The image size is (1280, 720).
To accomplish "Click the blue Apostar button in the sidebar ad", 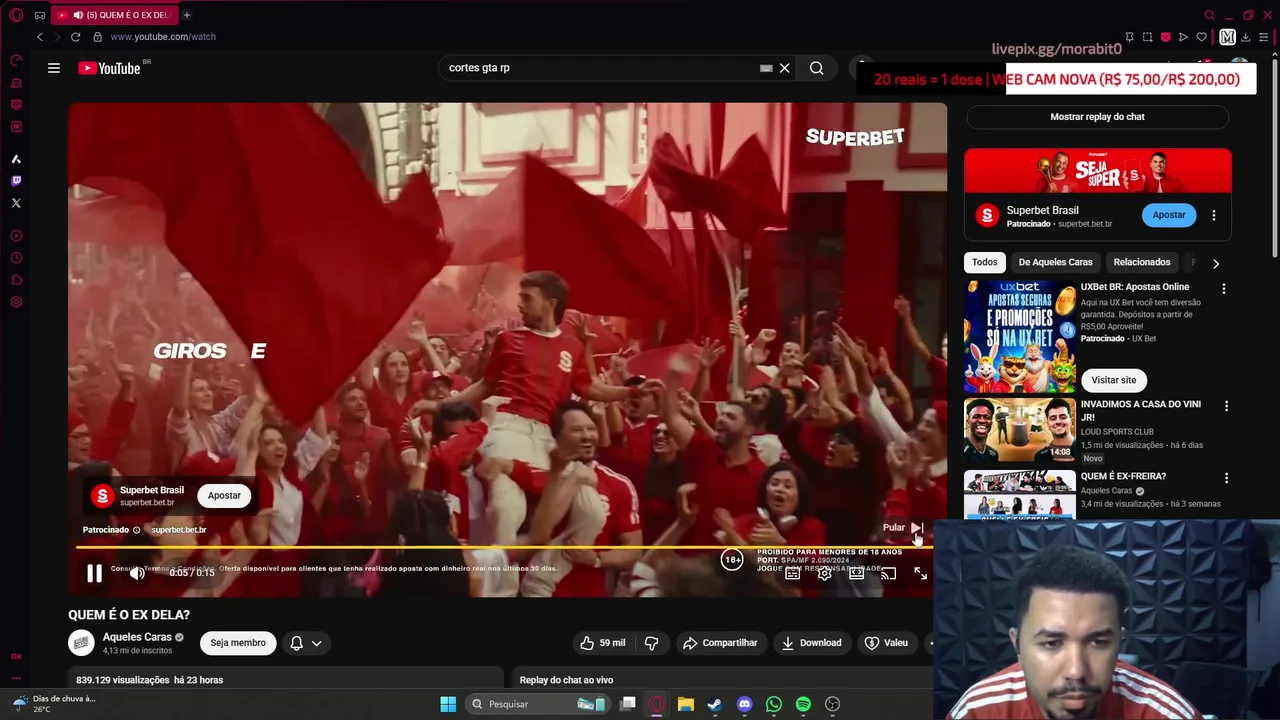I will (1168, 215).
